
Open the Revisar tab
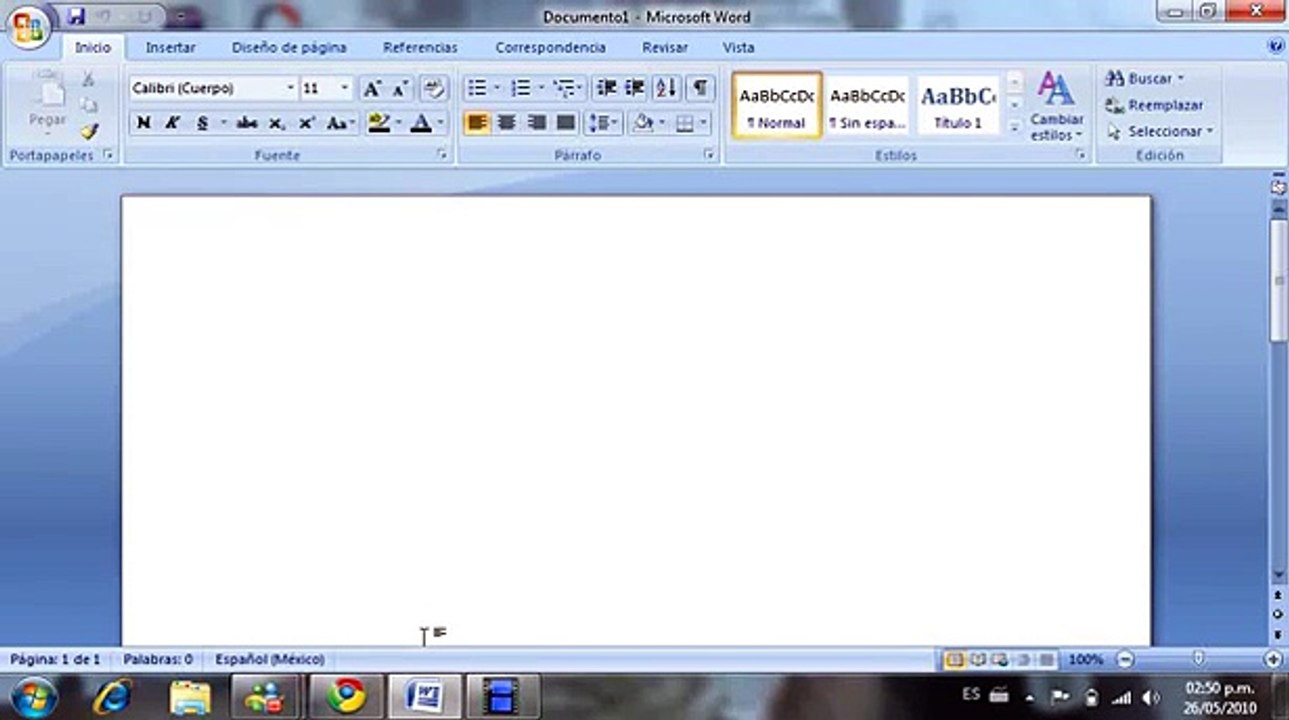tap(665, 47)
